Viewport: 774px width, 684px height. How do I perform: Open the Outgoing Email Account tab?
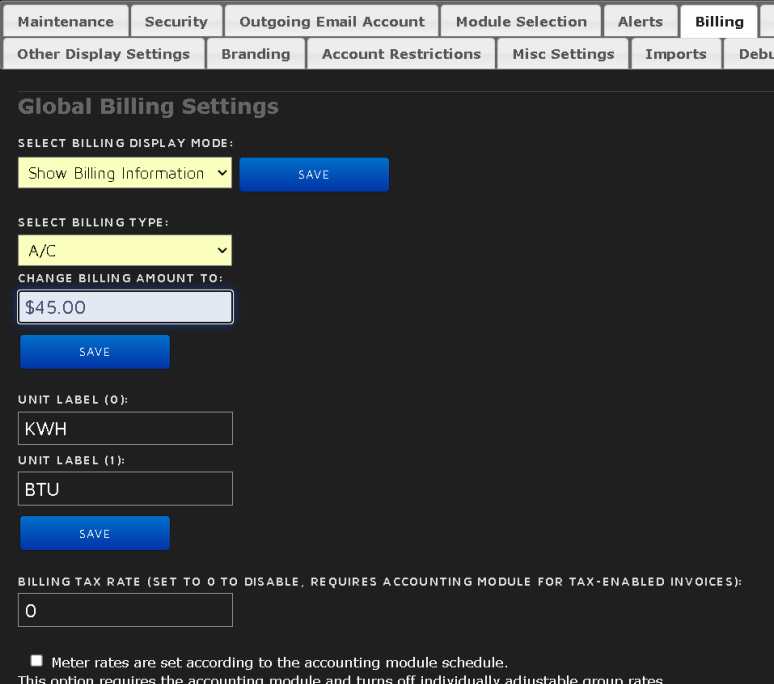[x=332, y=21]
